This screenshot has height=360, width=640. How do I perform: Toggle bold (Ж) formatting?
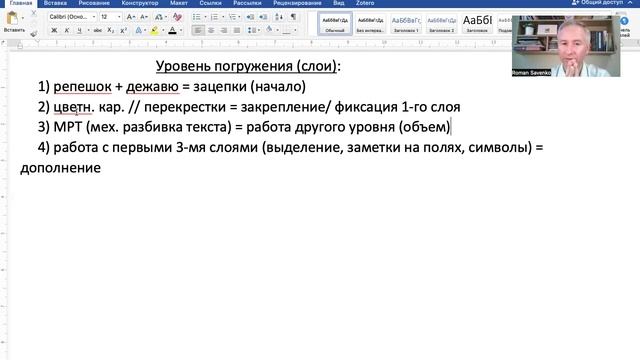click(54, 30)
